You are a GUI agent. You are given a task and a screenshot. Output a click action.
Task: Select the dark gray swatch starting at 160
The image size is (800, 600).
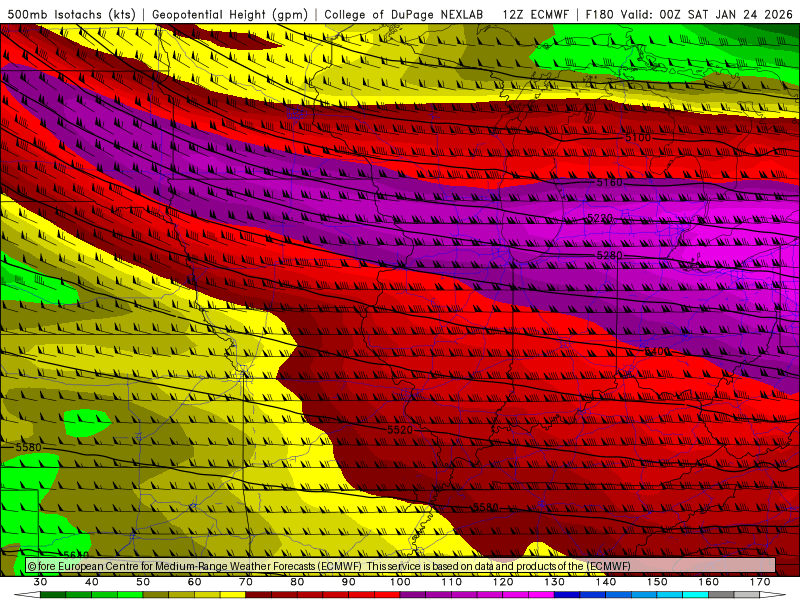coord(721,595)
